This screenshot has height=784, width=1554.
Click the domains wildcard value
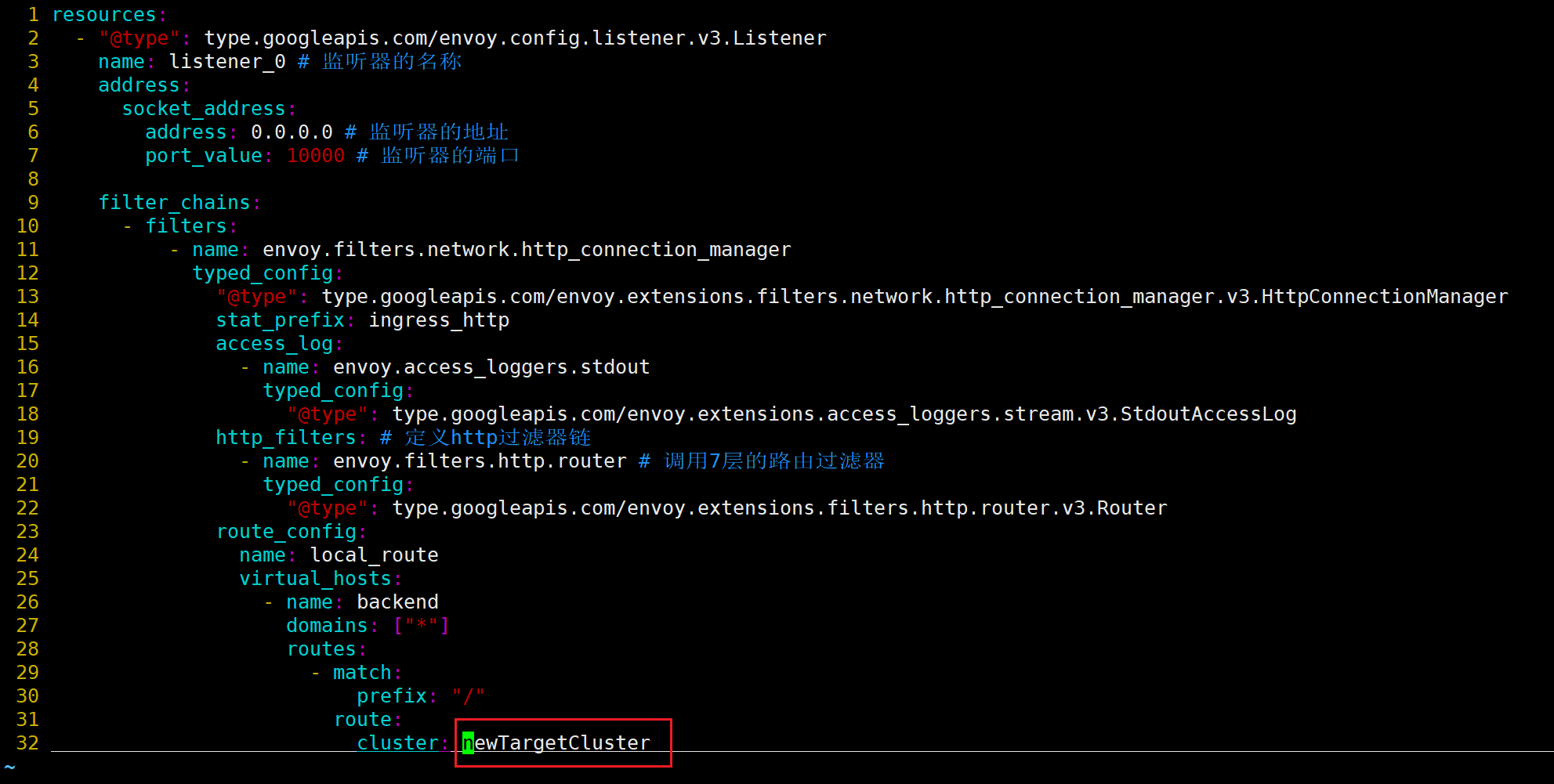(422, 625)
